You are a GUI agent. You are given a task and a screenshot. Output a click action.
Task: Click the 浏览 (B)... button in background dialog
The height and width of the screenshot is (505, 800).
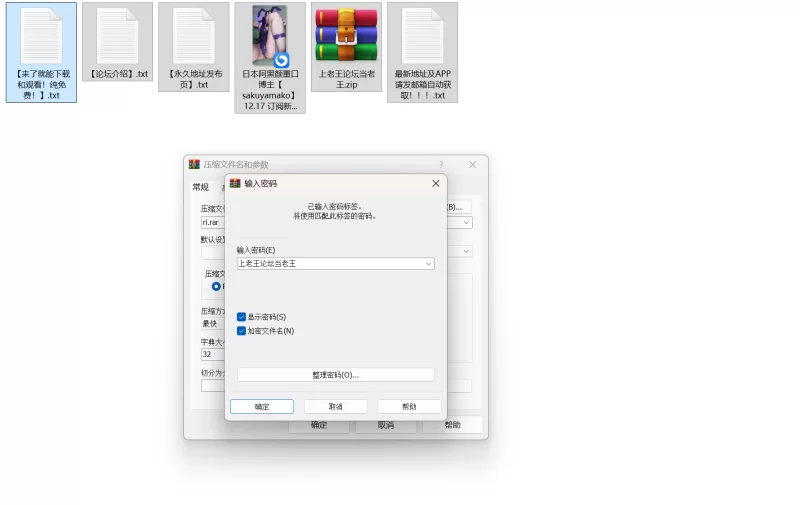pos(459,207)
